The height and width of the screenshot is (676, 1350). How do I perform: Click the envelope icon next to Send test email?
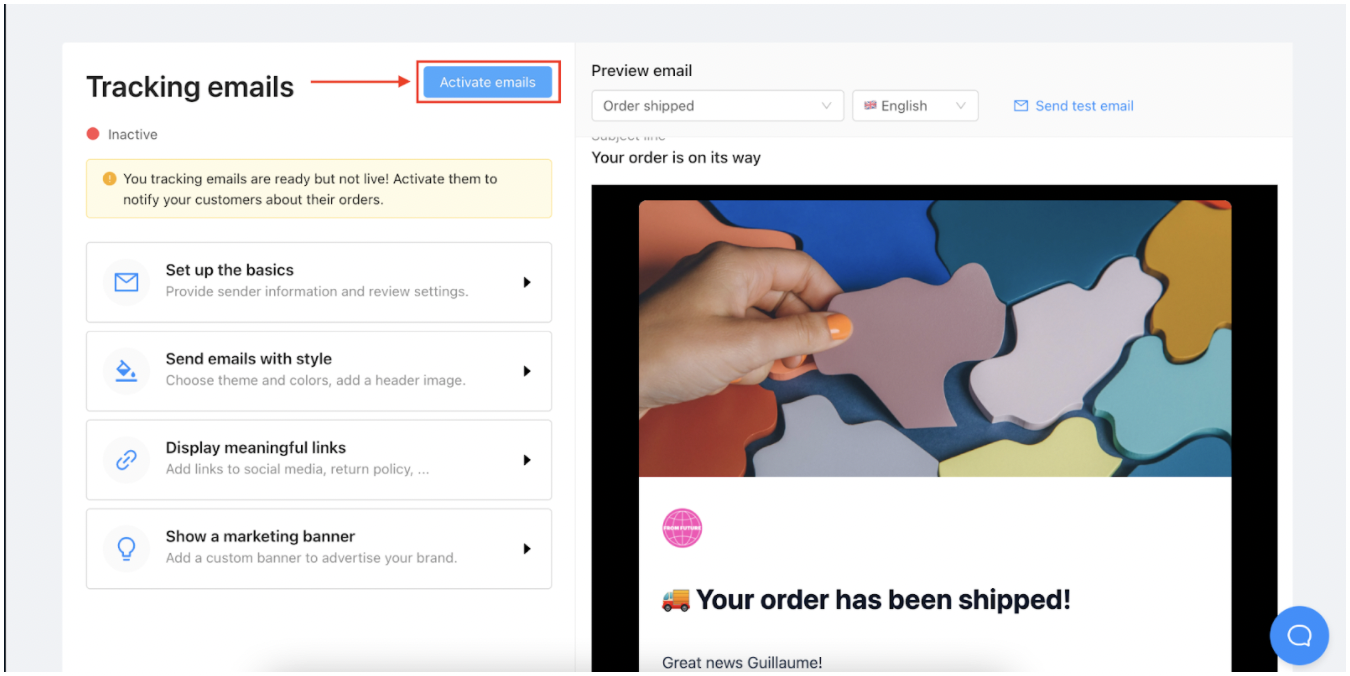click(x=1021, y=106)
